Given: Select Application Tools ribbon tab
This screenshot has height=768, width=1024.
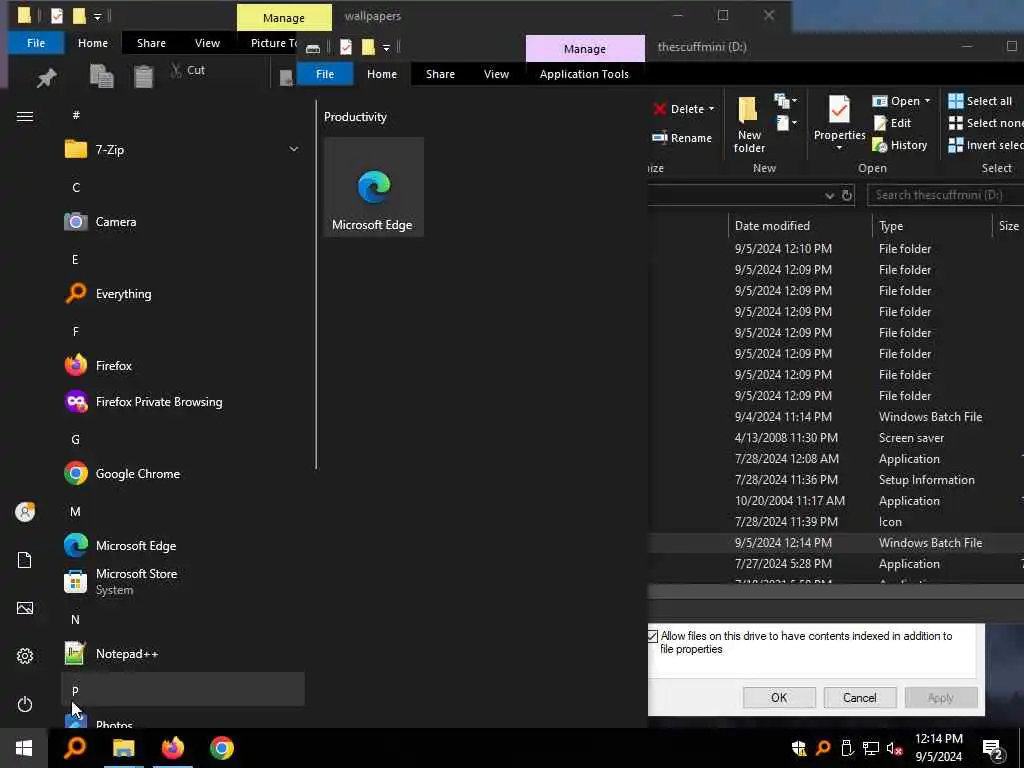Looking at the screenshot, I should (x=584, y=74).
